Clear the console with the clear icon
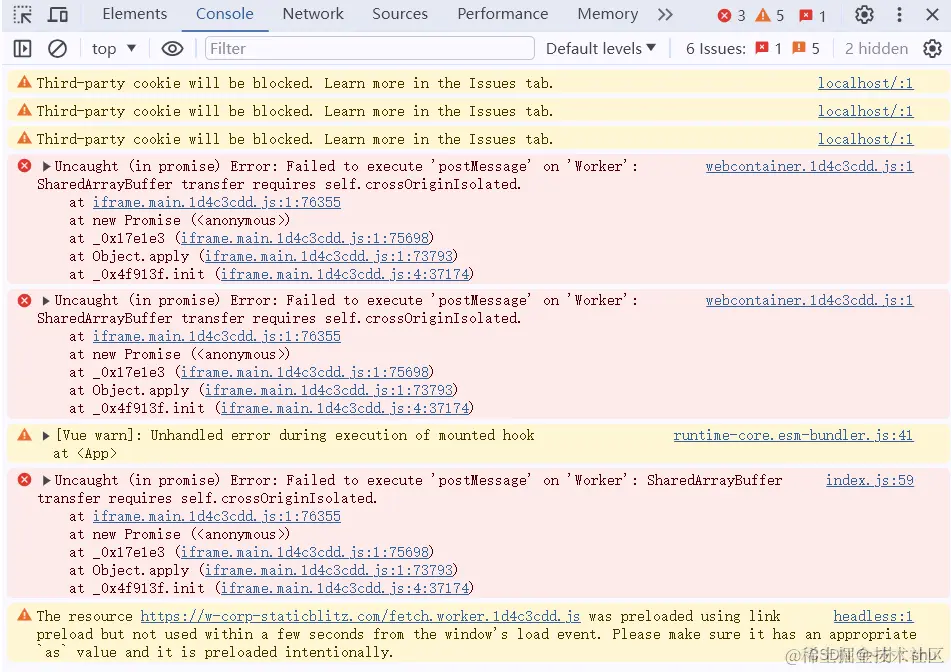The width and height of the screenshot is (951, 672). click(58, 49)
